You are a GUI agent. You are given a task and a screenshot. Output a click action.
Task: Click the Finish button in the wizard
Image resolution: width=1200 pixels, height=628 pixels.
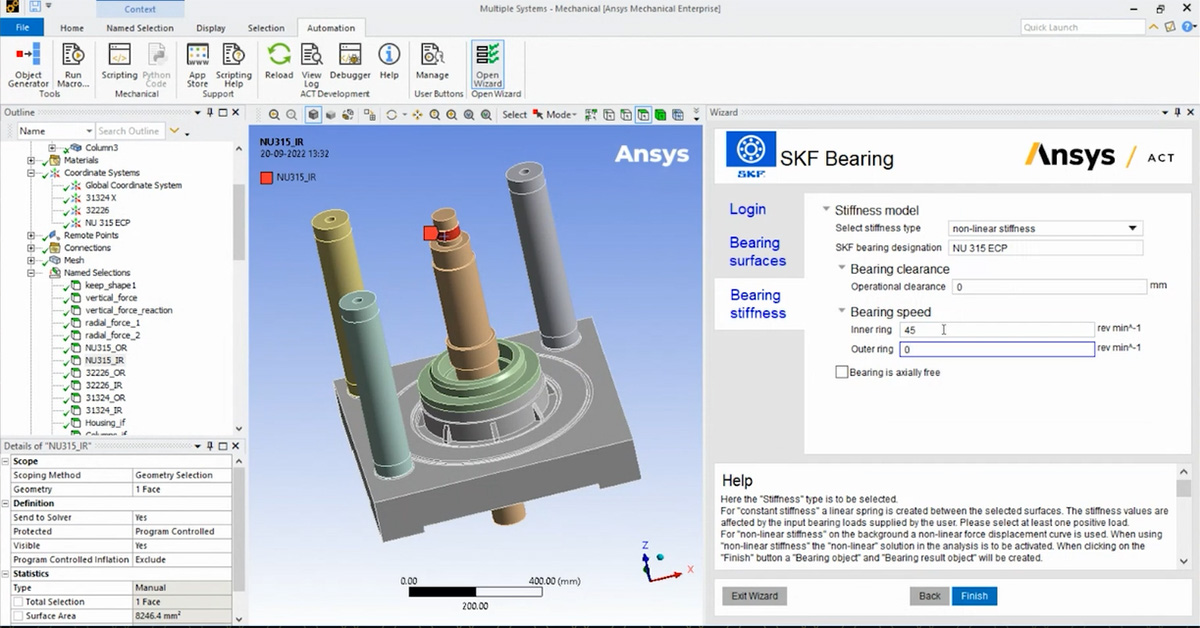(975, 595)
